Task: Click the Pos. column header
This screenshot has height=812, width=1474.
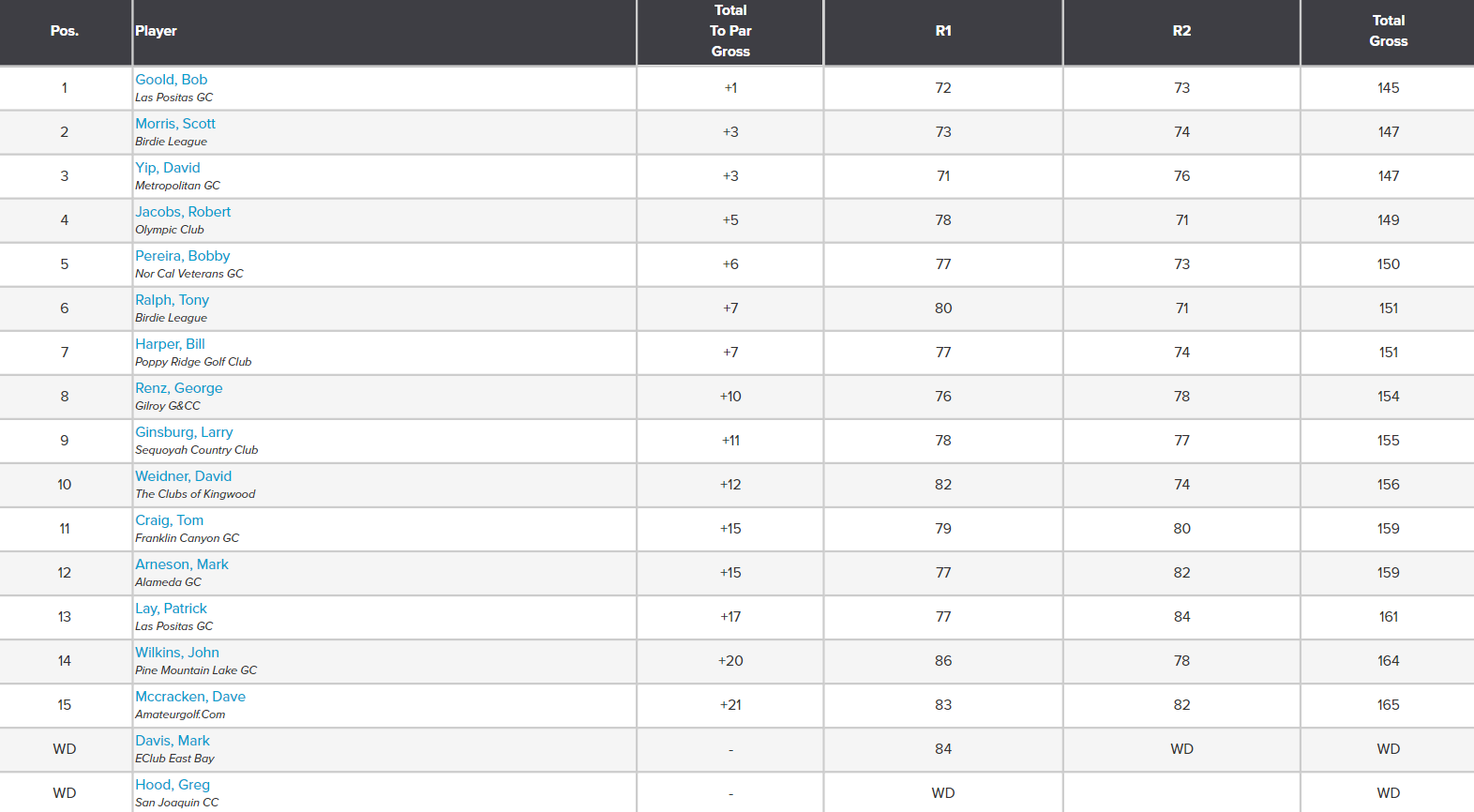Action: click(65, 31)
